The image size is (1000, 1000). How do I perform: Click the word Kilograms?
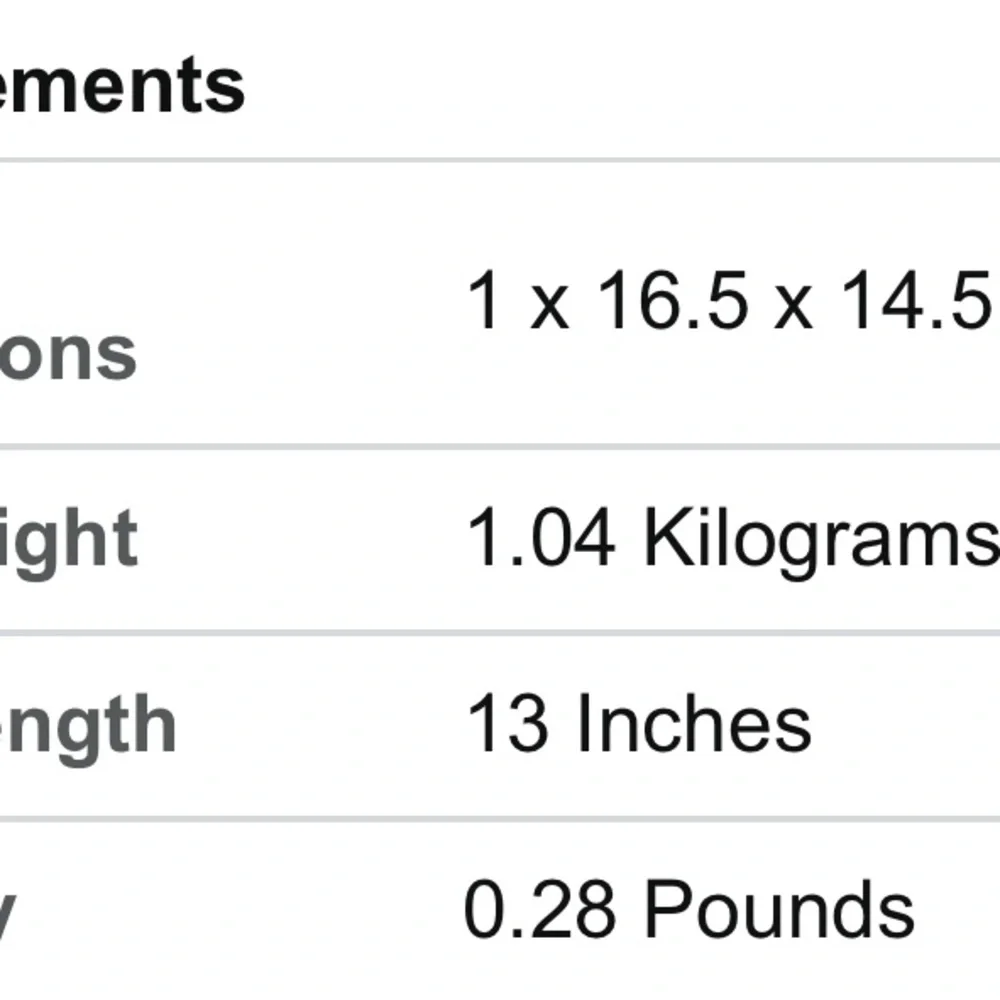tap(820, 538)
